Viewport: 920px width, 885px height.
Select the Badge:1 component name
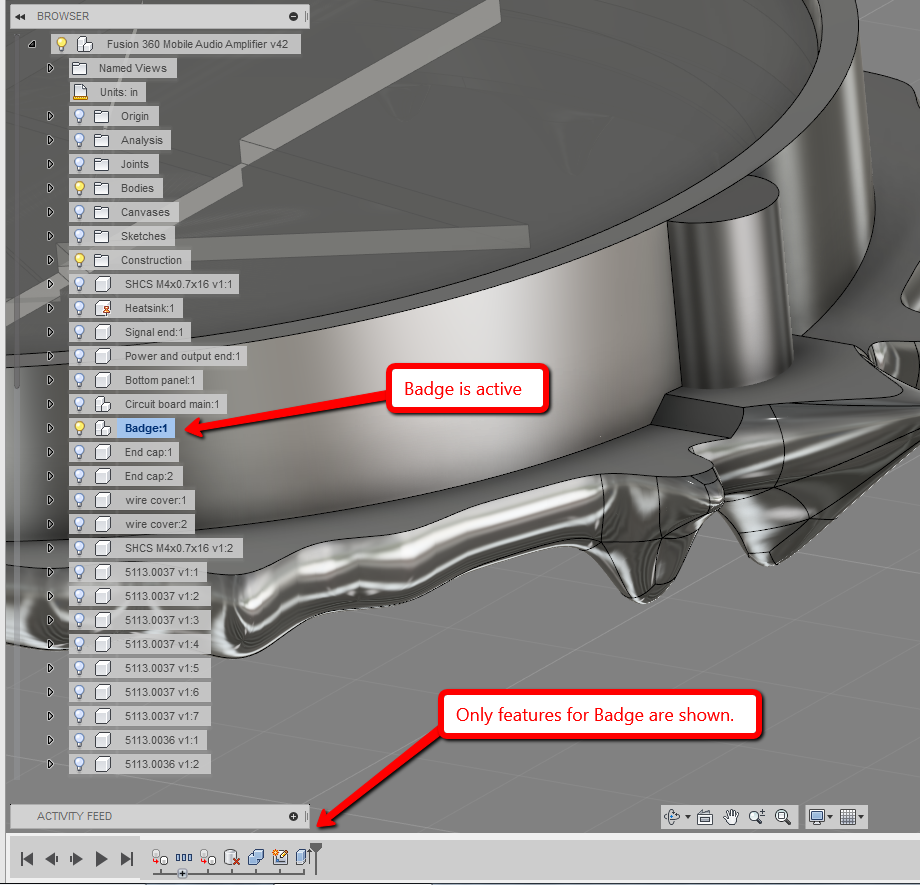pos(146,427)
